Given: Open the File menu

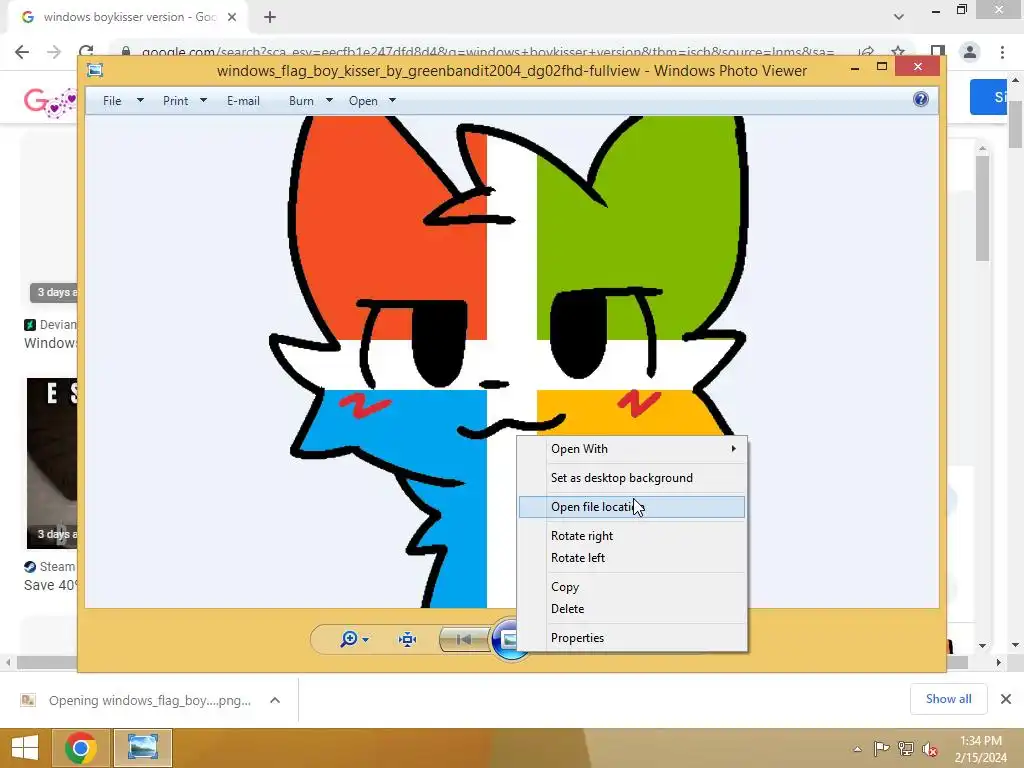Looking at the screenshot, I should (112, 101).
